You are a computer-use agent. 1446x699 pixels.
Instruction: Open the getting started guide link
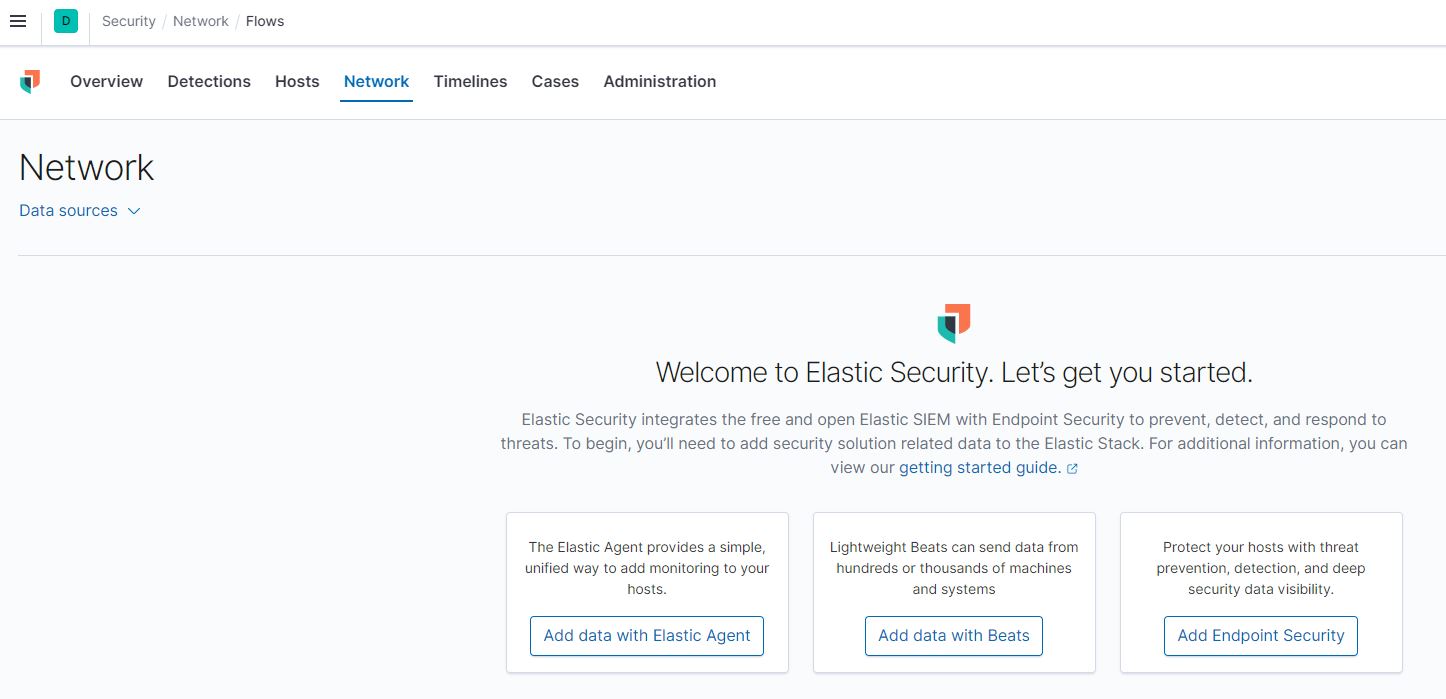coord(978,467)
